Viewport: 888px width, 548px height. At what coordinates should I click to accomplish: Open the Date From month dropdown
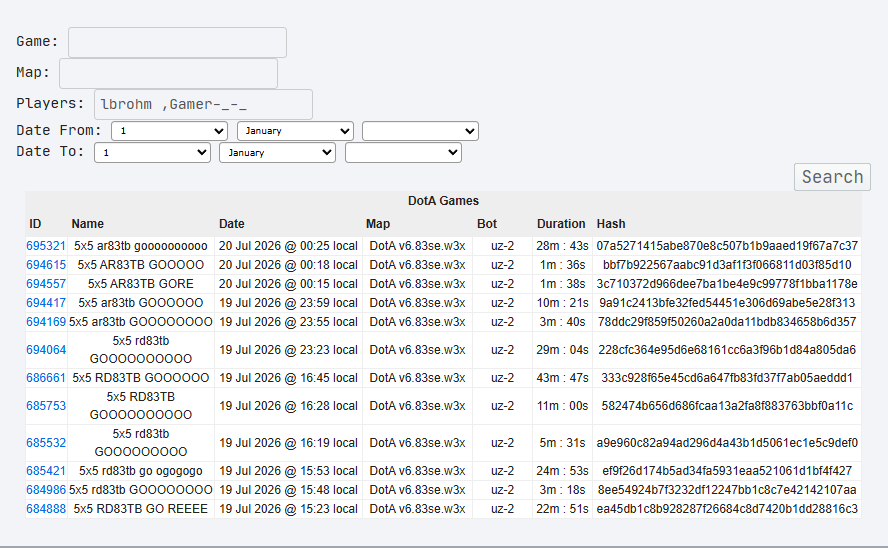[296, 131]
